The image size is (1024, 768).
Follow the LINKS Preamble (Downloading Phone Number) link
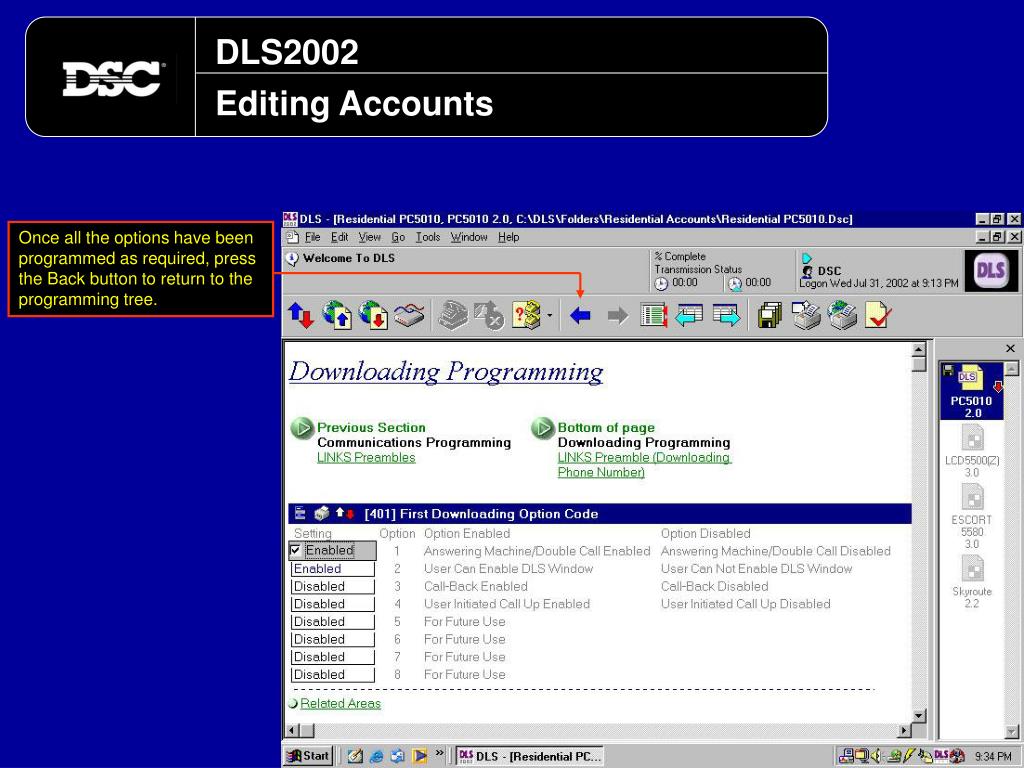click(643, 465)
